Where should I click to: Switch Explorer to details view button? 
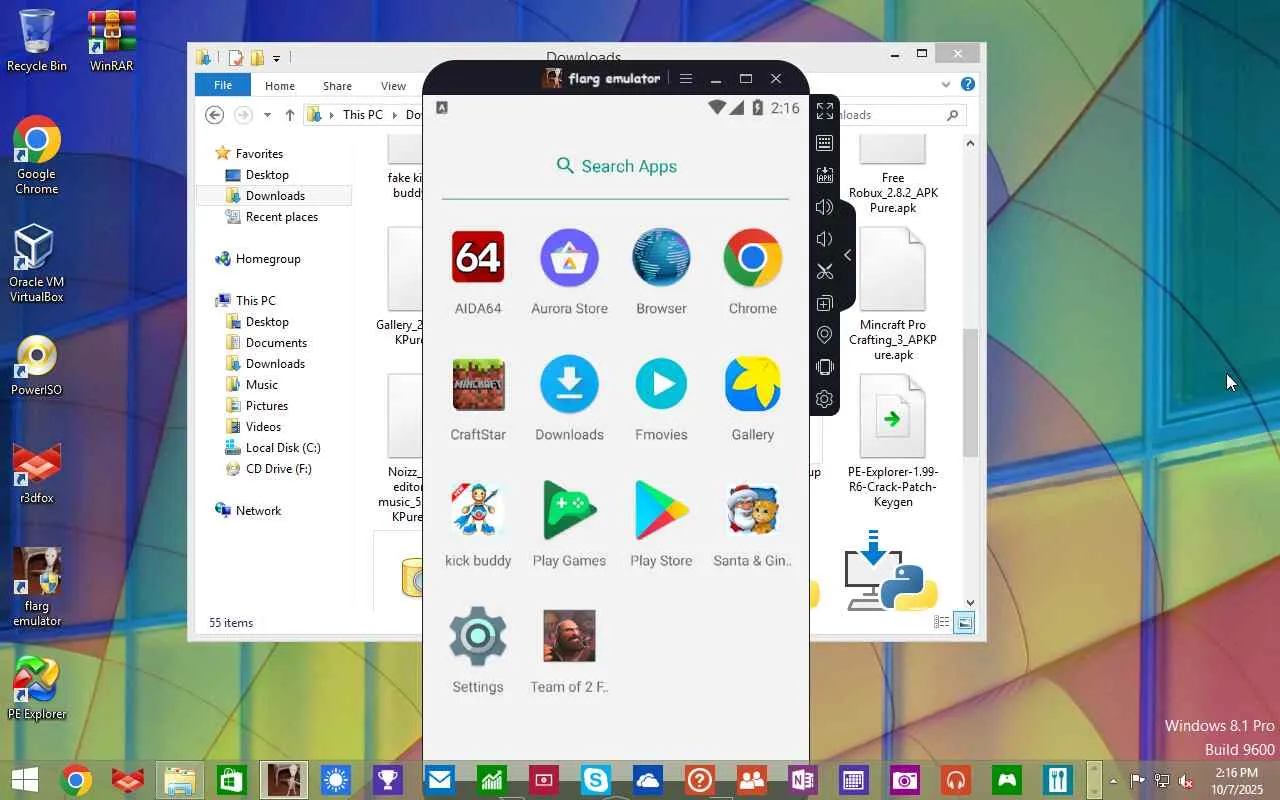coord(941,623)
